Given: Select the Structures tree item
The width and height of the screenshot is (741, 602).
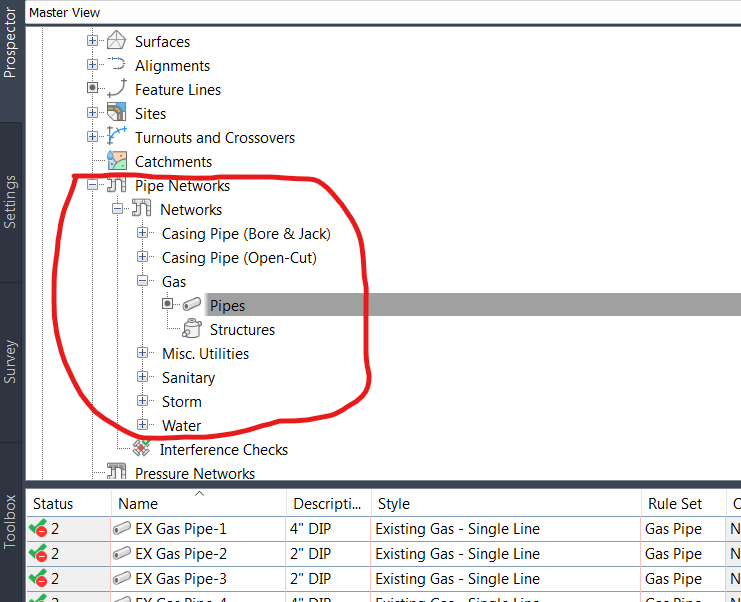Looking at the screenshot, I should [x=242, y=329].
